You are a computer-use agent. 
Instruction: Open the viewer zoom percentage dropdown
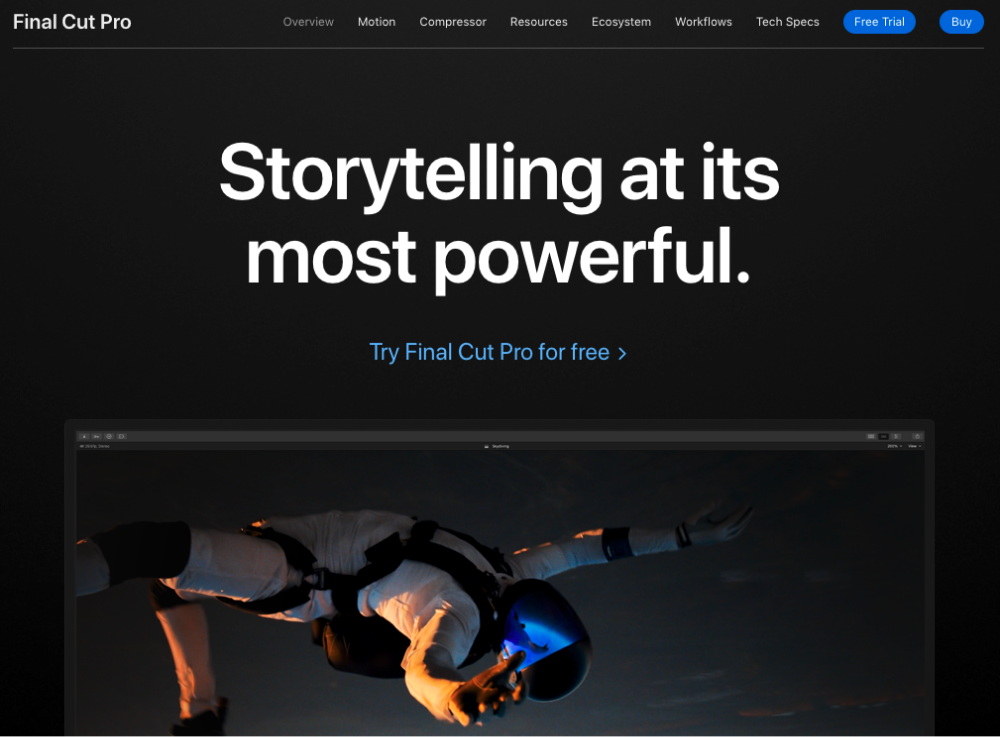pos(894,446)
